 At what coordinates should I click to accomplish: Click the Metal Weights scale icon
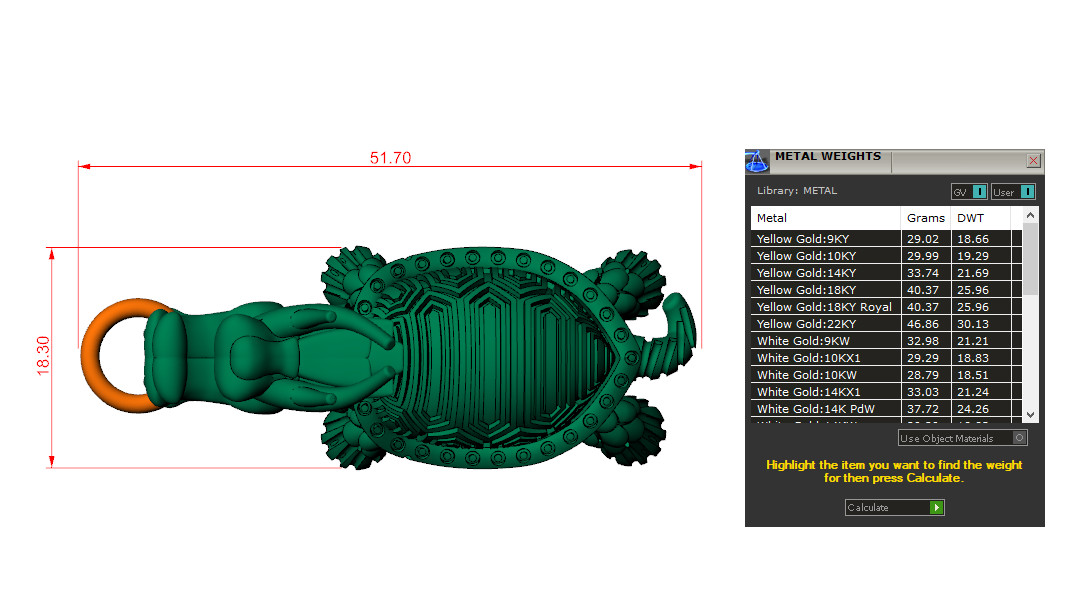coord(757,160)
